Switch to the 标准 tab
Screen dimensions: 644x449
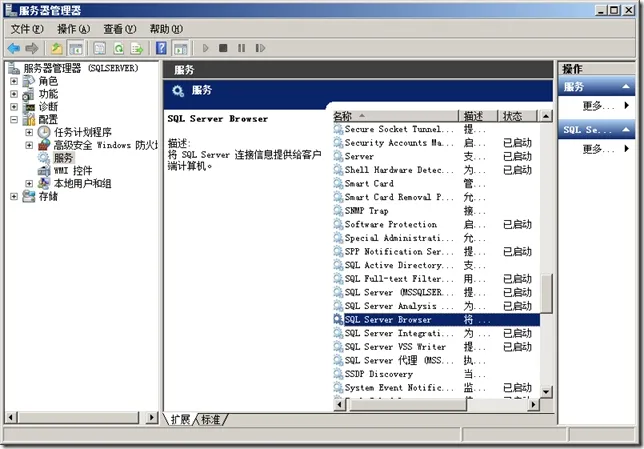click(211, 419)
